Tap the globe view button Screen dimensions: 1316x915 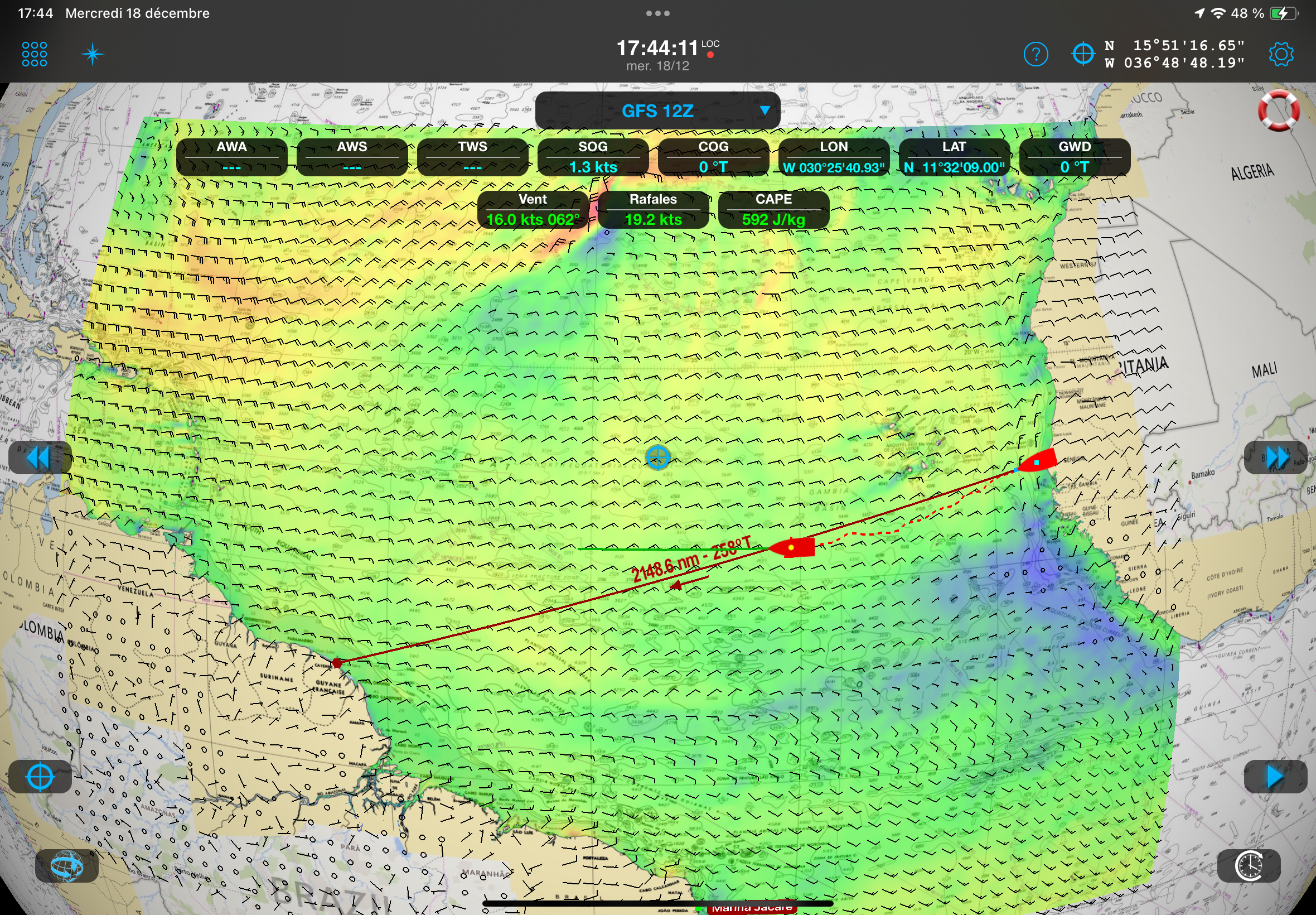pos(66,866)
